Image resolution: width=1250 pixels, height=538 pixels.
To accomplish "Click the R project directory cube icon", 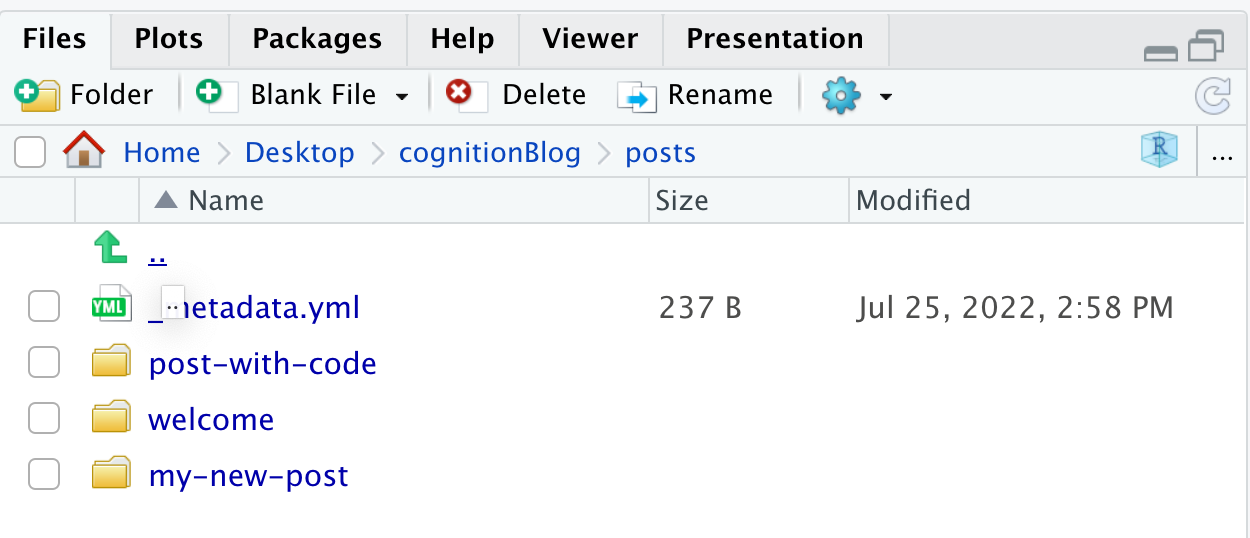I will point(1159,151).
